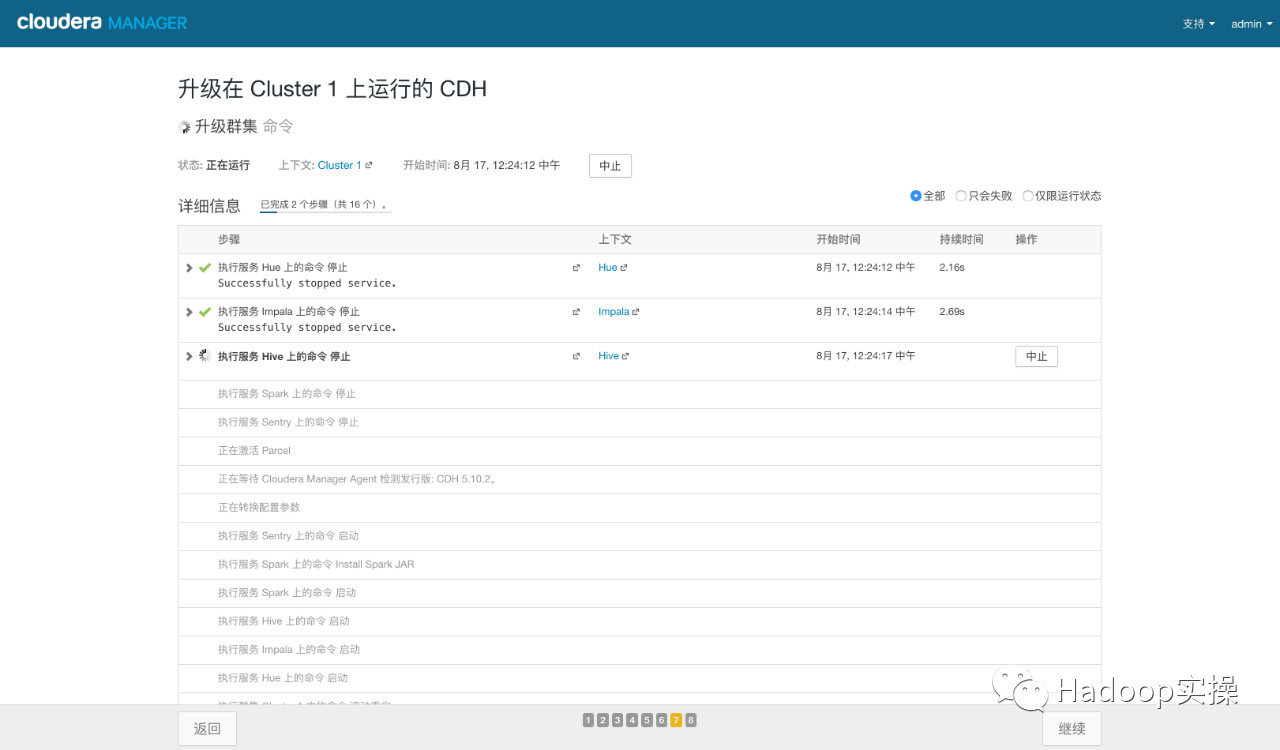Click the 开始时间 column header
The height and width of the screenshot is (750, 1280).
pos(838,240)
